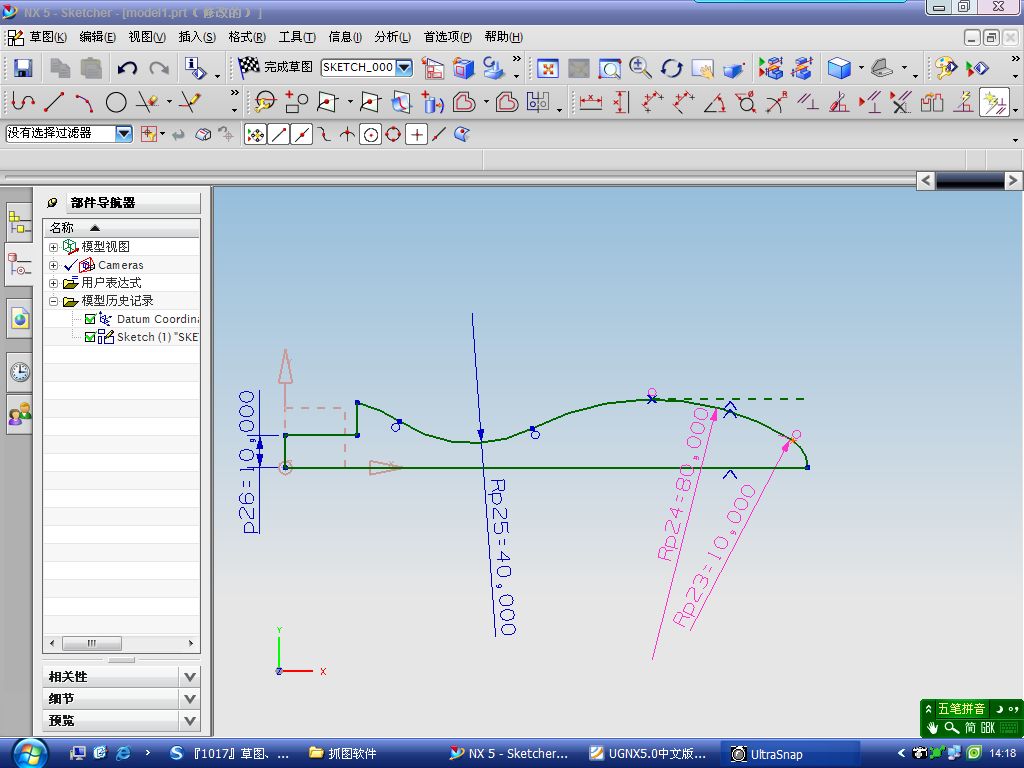1024x768 pixels.
Task: Open the 工具 (Tools) menu
Action: (x=297, y=37)
